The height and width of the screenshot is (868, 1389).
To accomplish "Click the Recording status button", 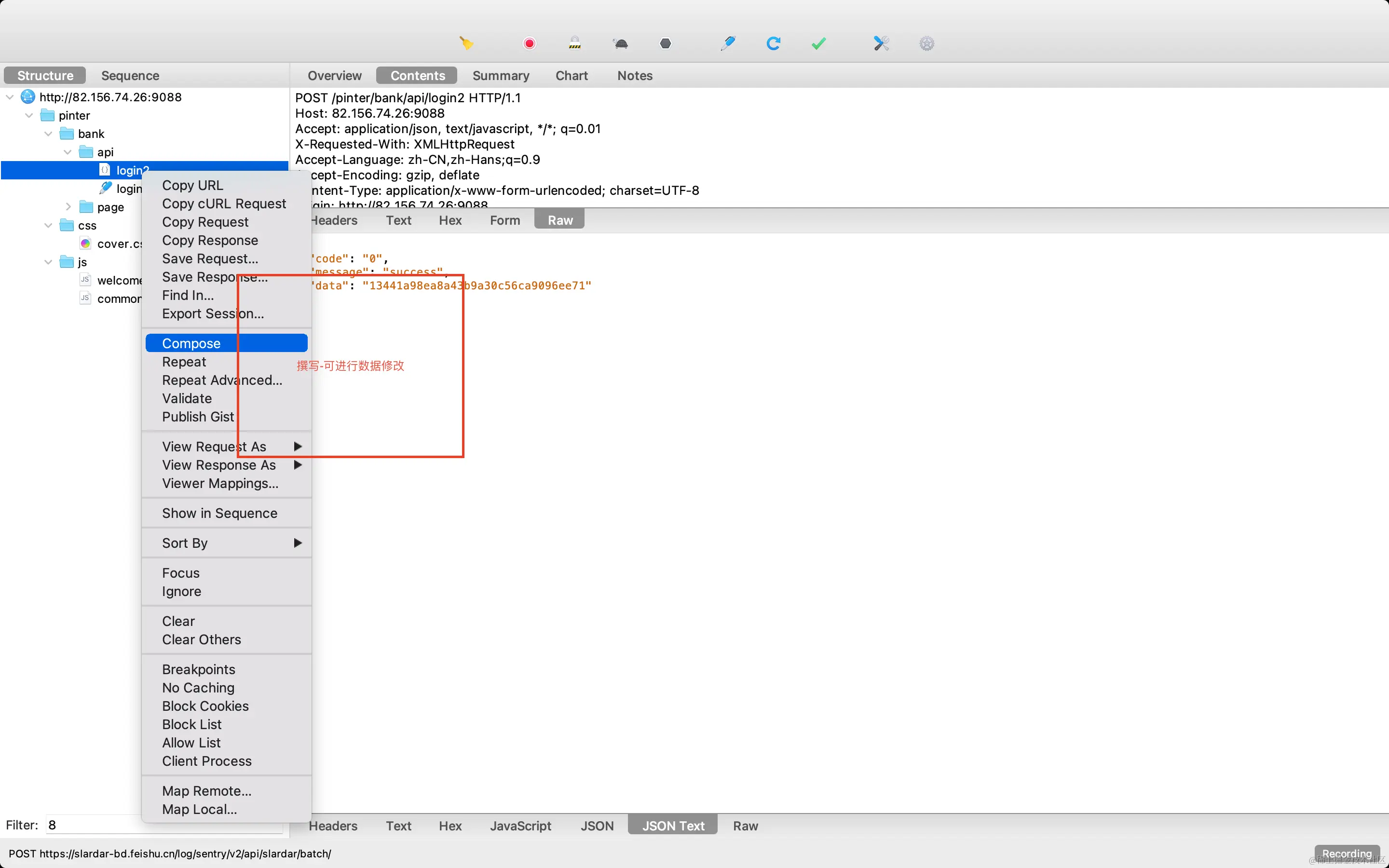I will tap(1347, 853).
